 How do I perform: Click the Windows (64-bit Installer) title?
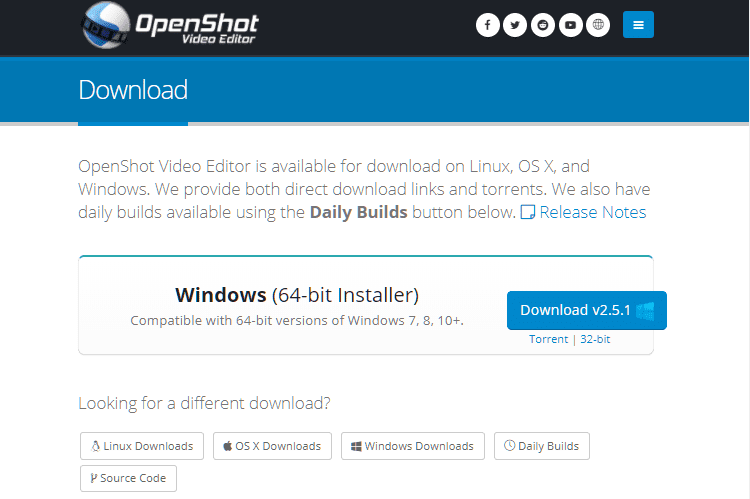(x=297, y=295)
